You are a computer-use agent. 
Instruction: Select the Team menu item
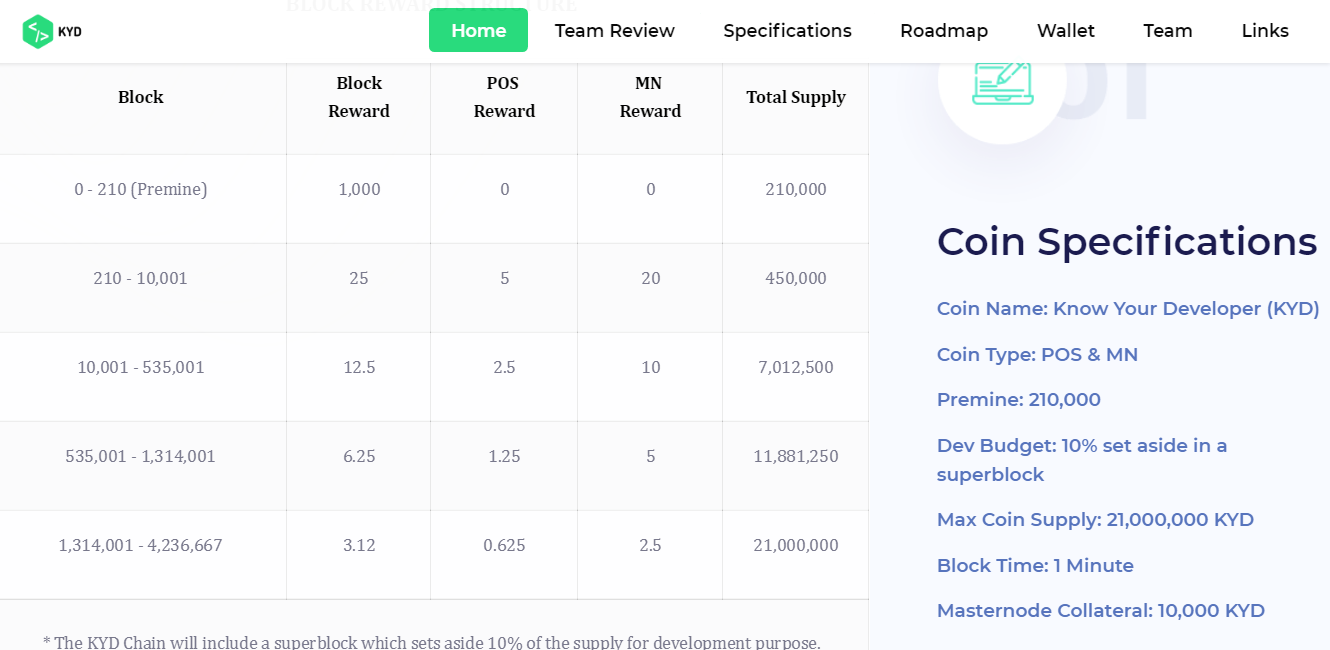coord(1168,31)
